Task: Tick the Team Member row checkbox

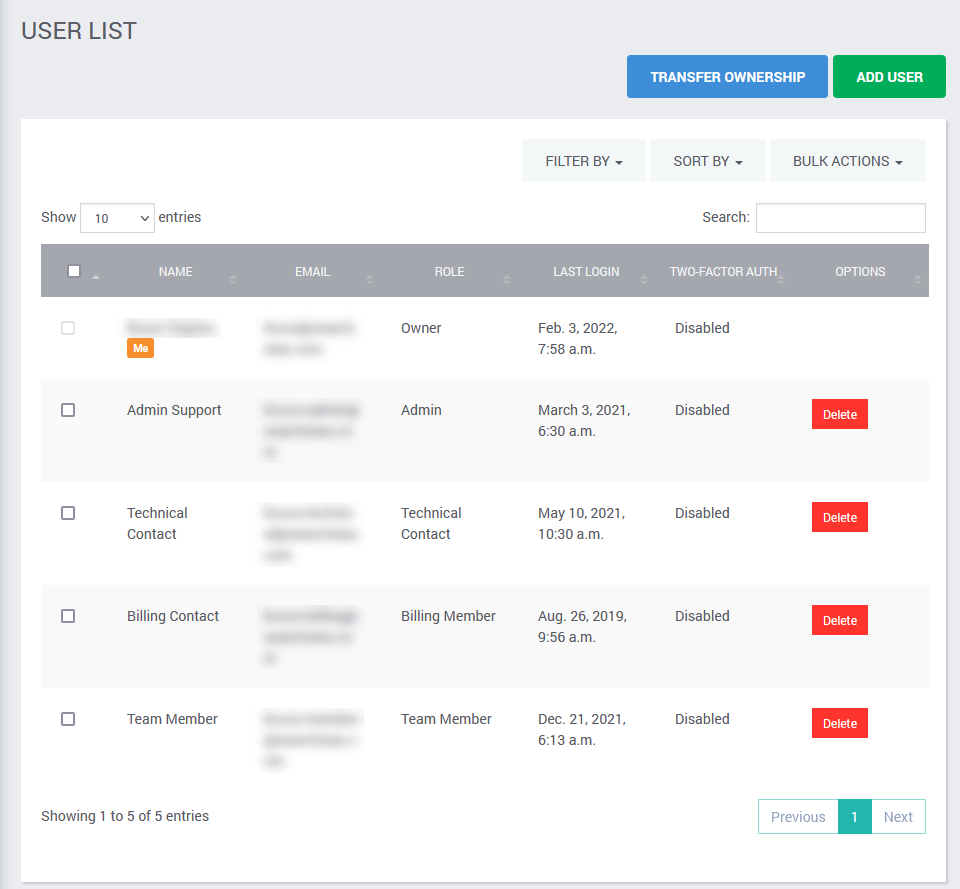Action: tap(68, 719)
